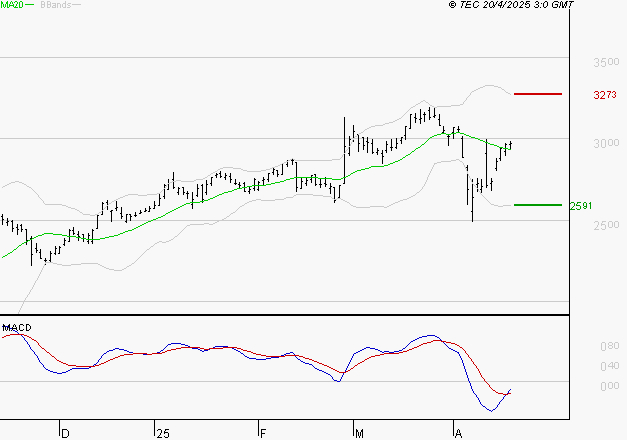Screen dimensions: 627x440
Task: Click the D month marker on time axis
Action: point(65,434)
